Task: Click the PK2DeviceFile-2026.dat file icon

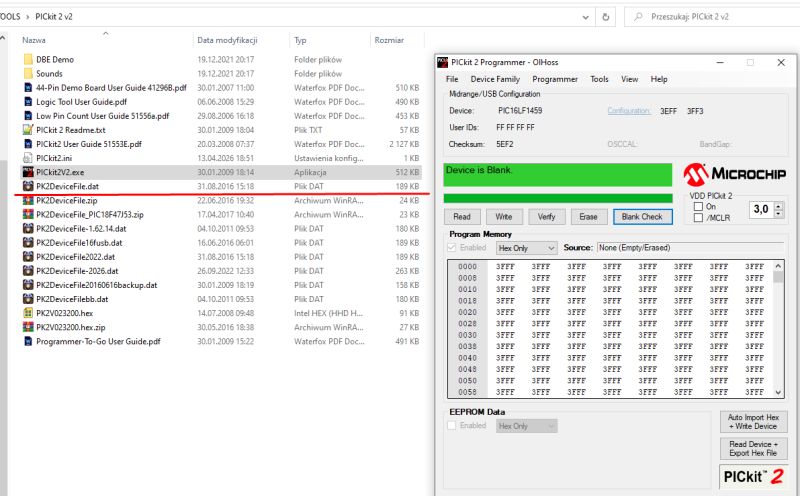Action: pos(28,271)
